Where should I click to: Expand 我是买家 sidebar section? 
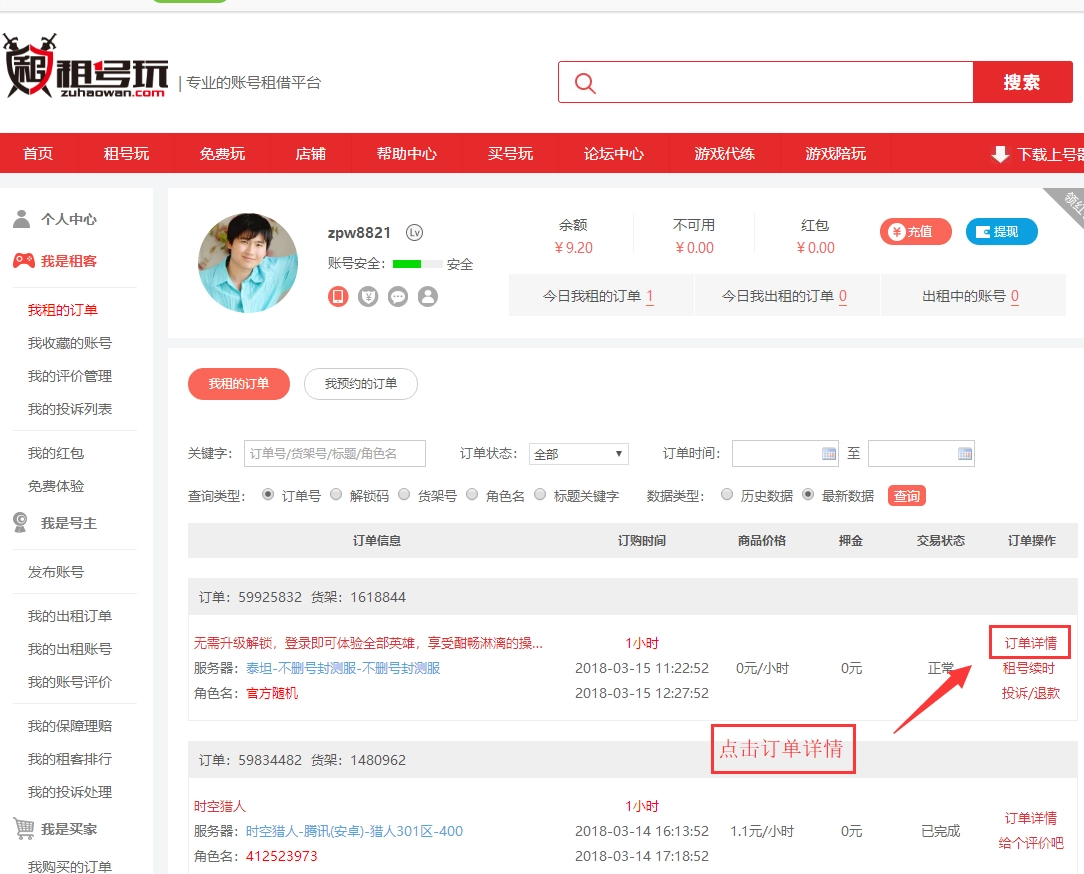pos(68,829)
